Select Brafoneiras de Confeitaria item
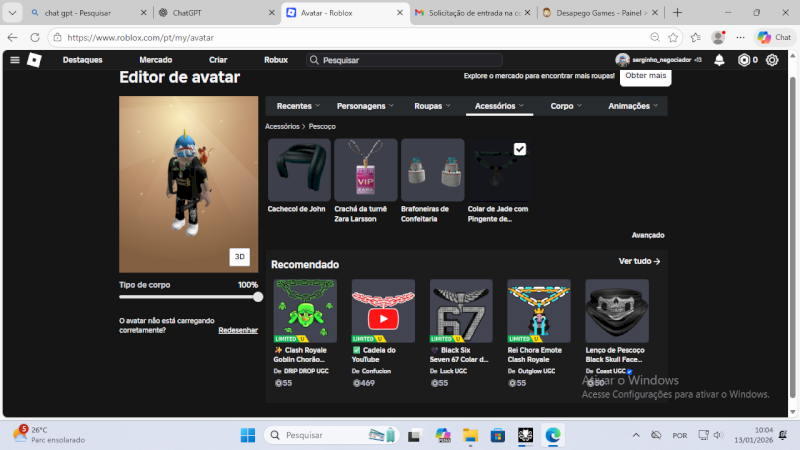 click(x=433, y=170)
